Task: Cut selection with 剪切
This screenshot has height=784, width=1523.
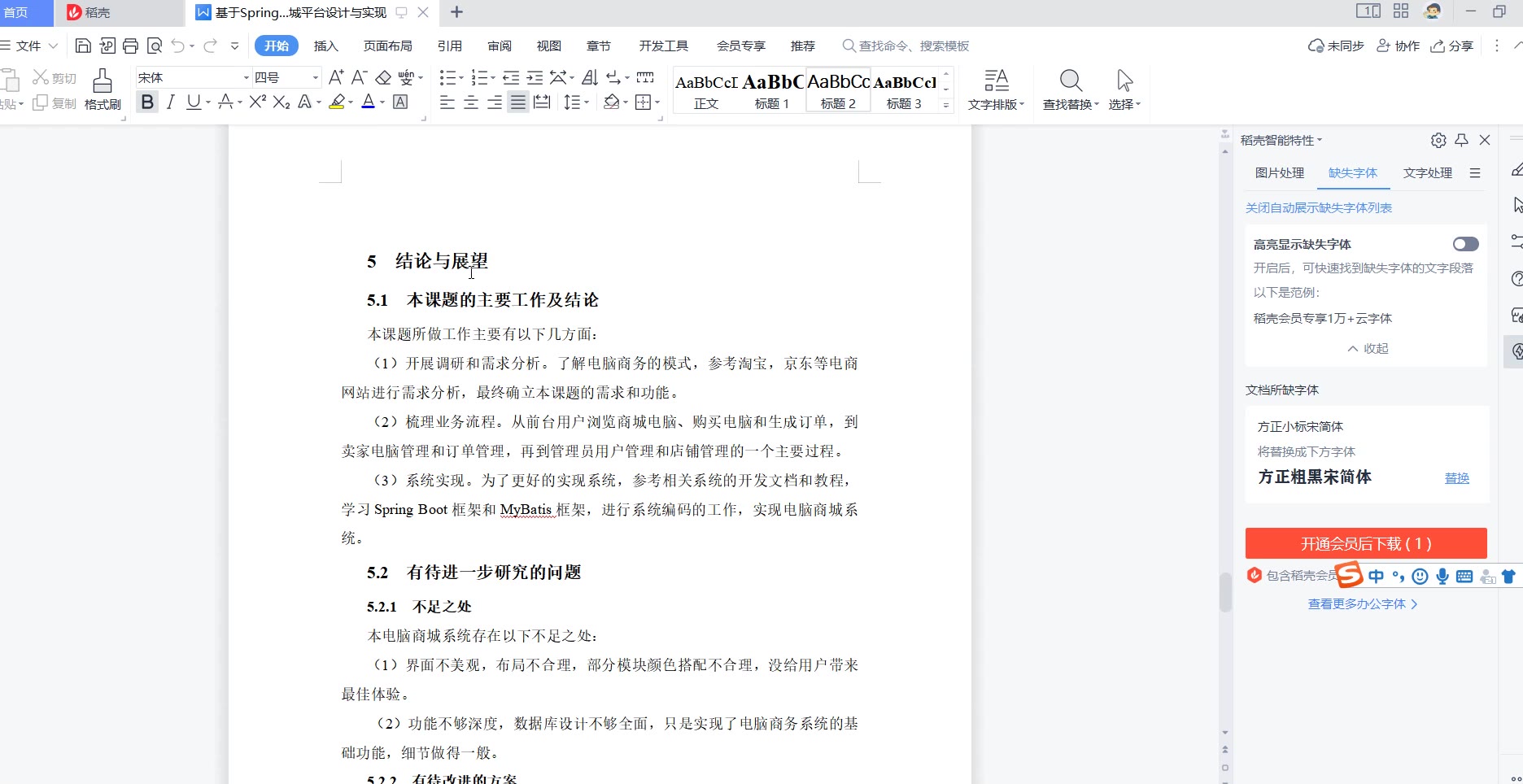Action: [54, 77]
